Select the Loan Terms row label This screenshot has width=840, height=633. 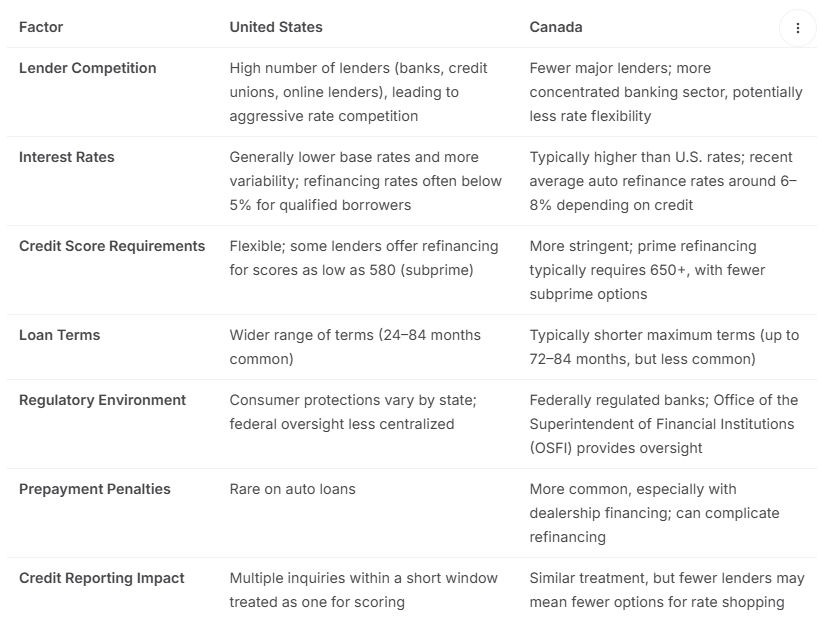pos(60,335)
